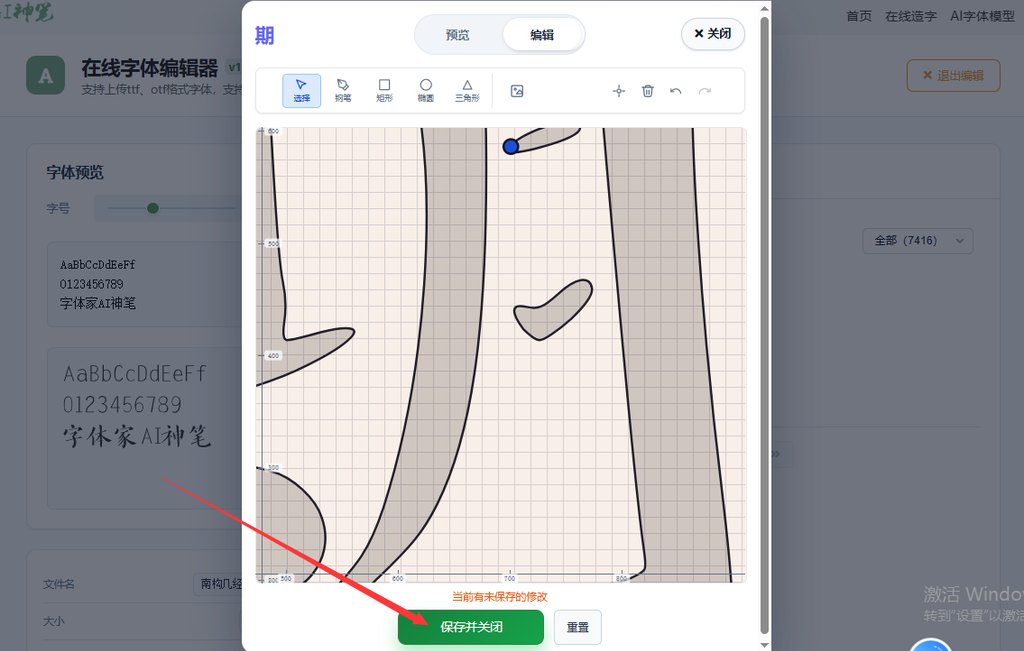
Task: Open the 在线造字 nav link
Action: [911, 16]
